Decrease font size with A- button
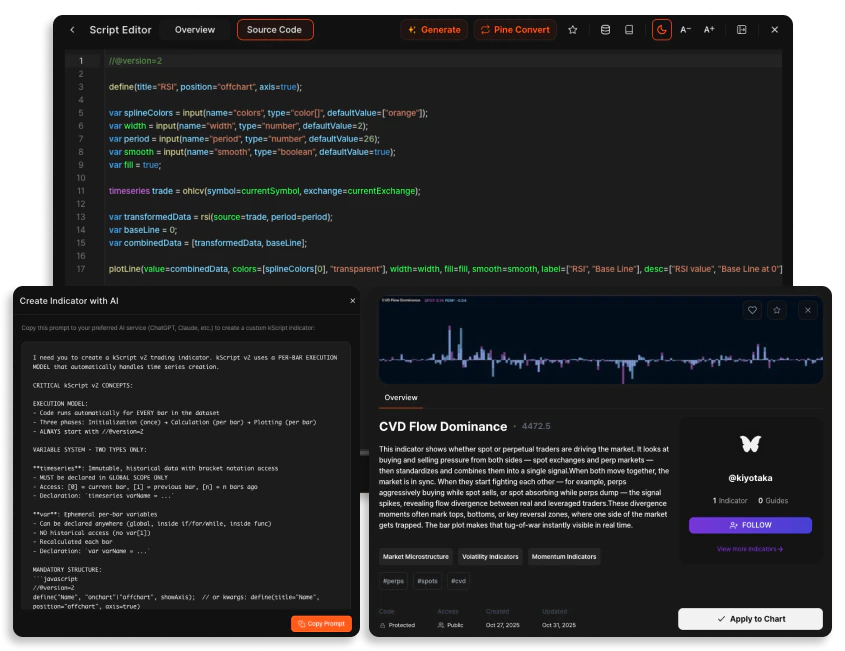 point(685,30)
